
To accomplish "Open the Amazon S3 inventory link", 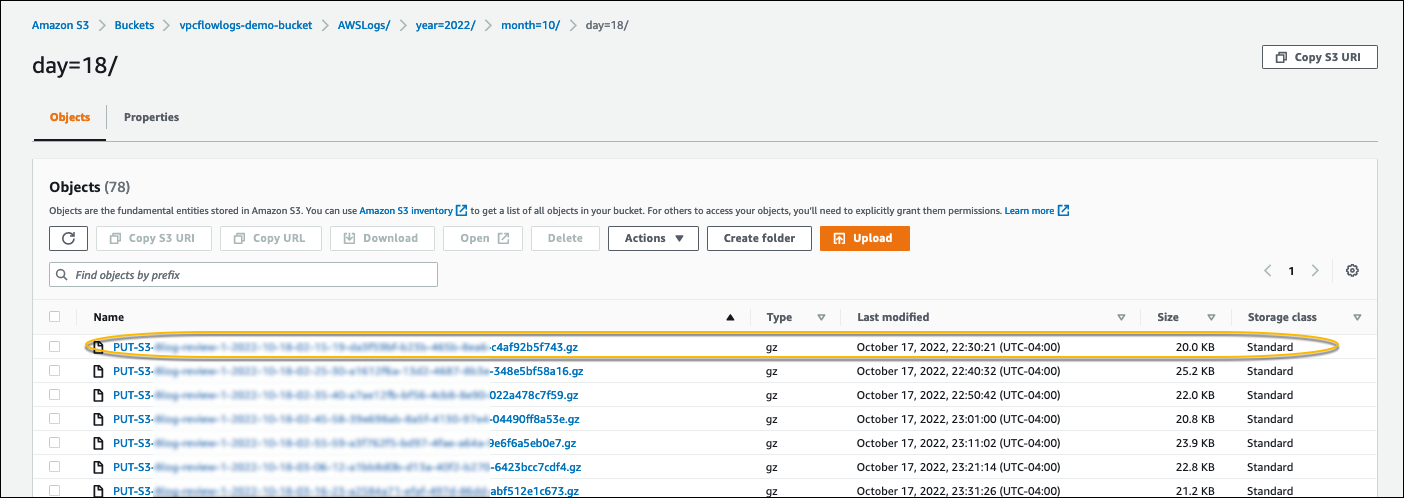I will (406, 211).
